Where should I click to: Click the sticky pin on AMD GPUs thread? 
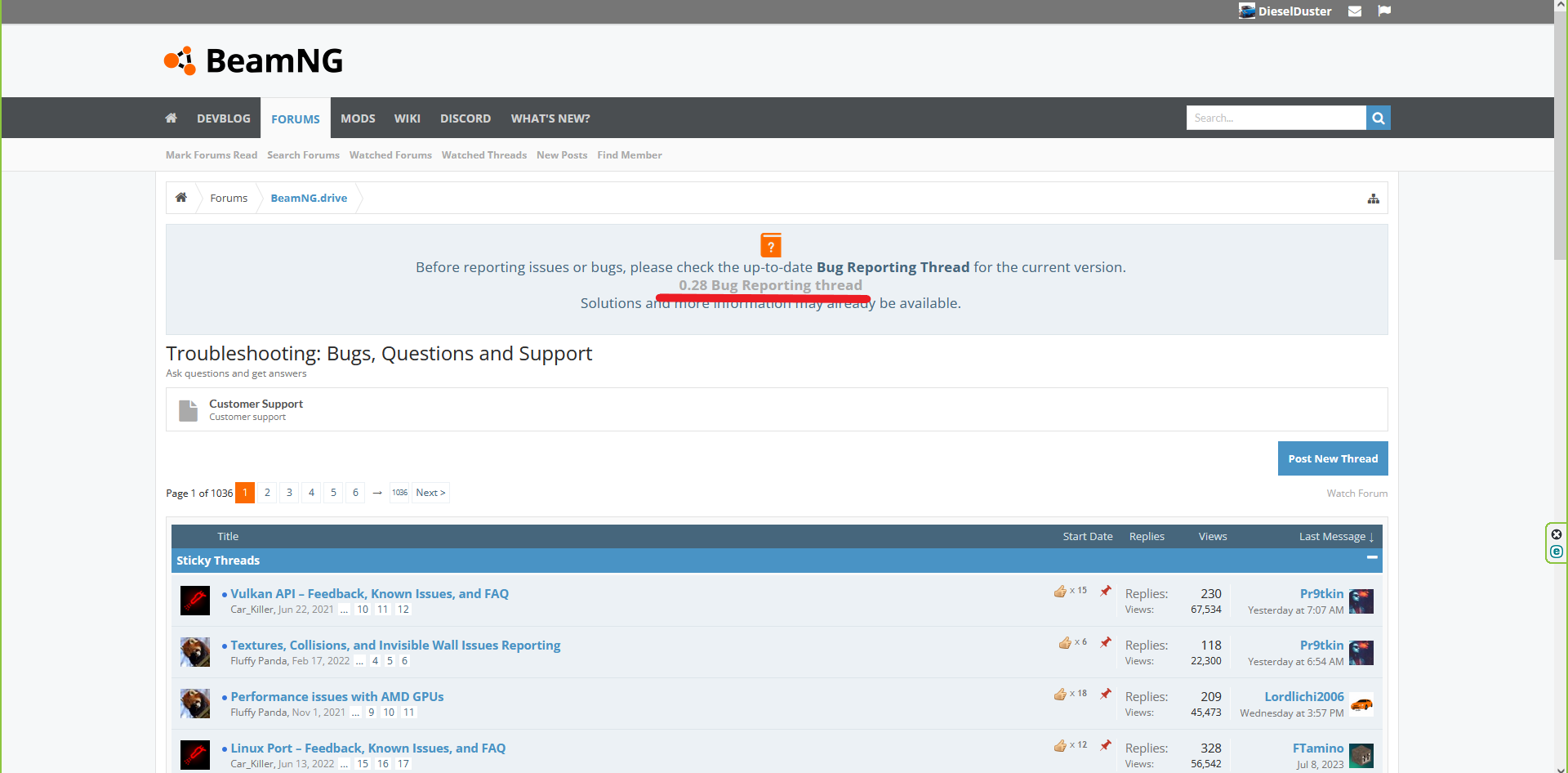[x=1106, y=694]
